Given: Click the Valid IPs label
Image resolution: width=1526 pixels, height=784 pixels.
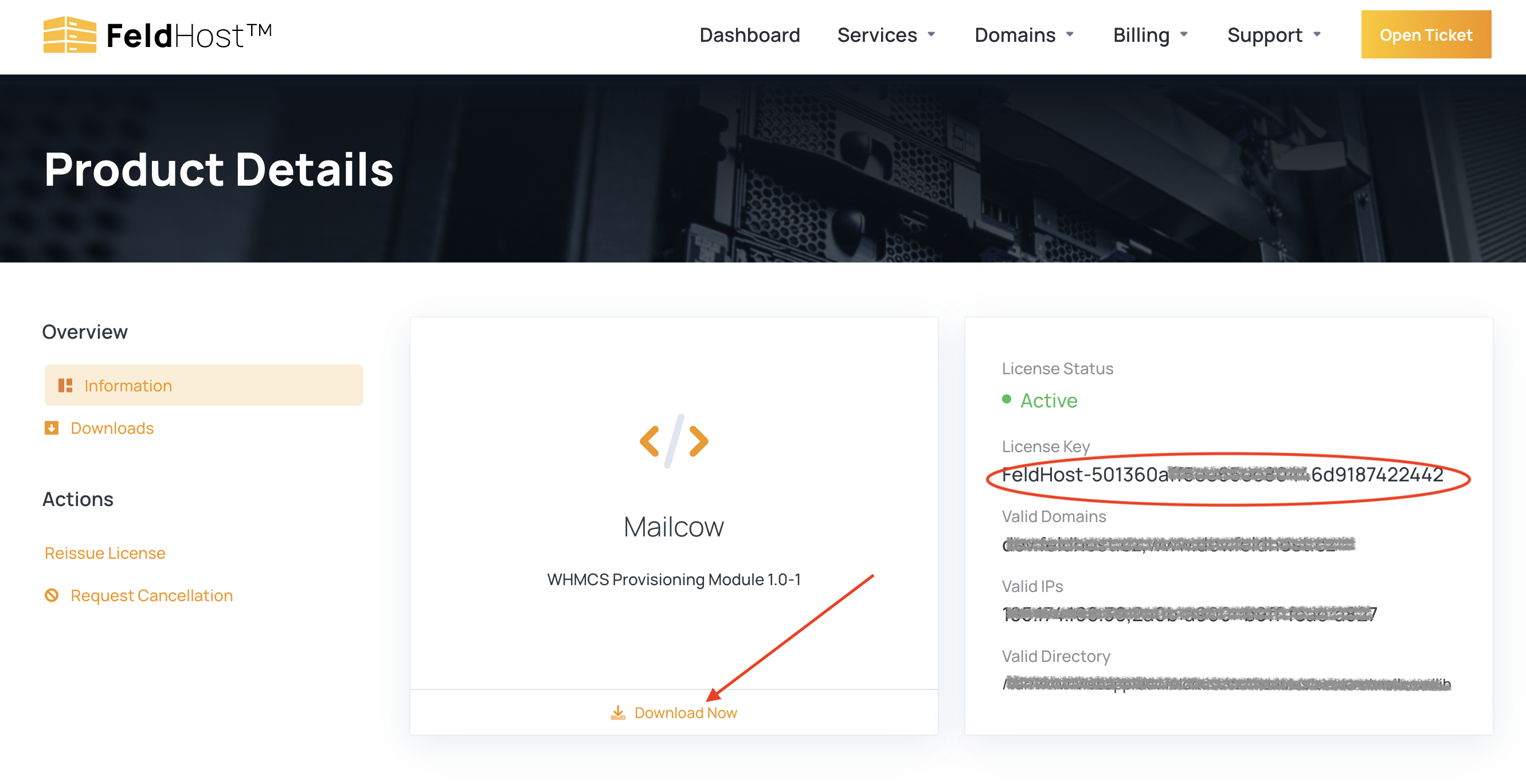Looking at the screenshot, I should click(x=1032, y=587).
